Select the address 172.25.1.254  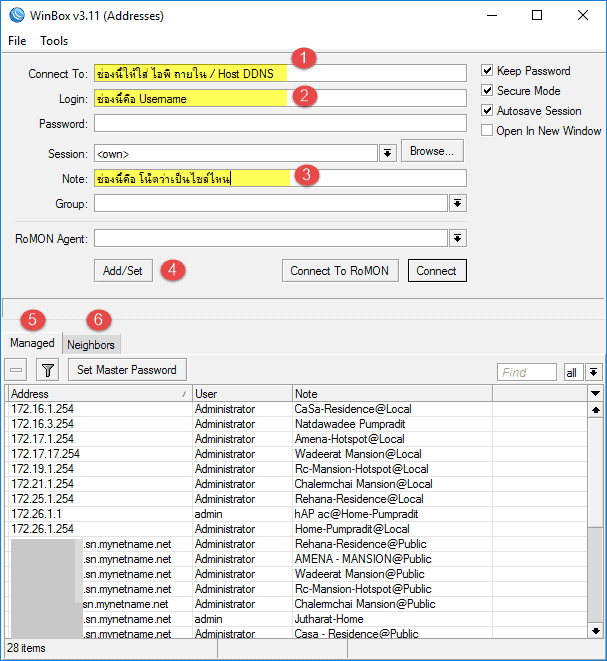[x=43, y=499]
